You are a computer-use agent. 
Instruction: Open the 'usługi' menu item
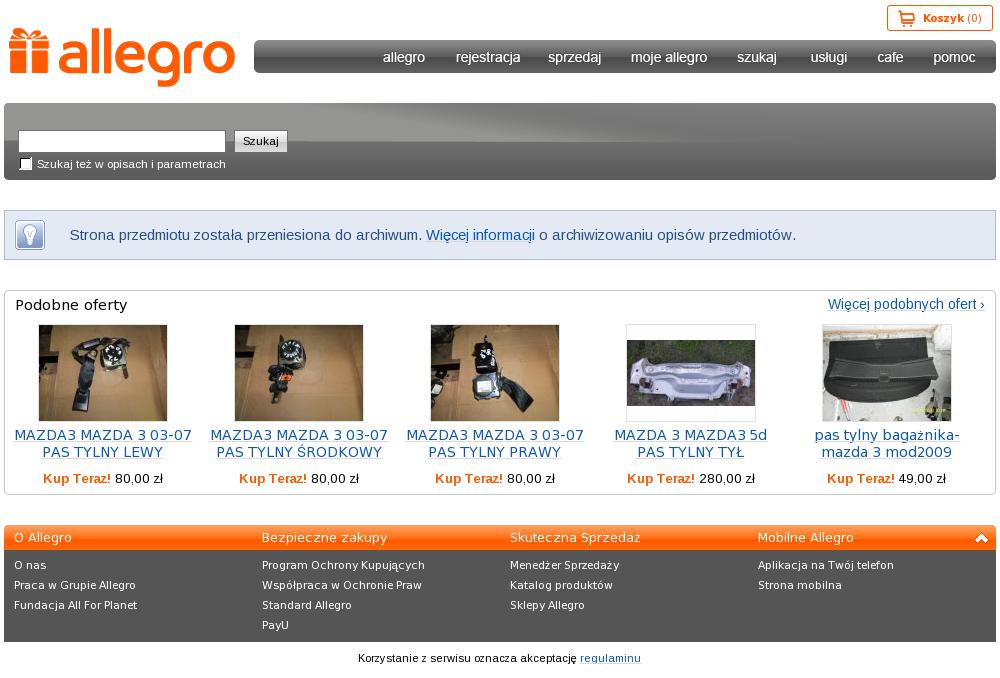click(x=829, y=57)
